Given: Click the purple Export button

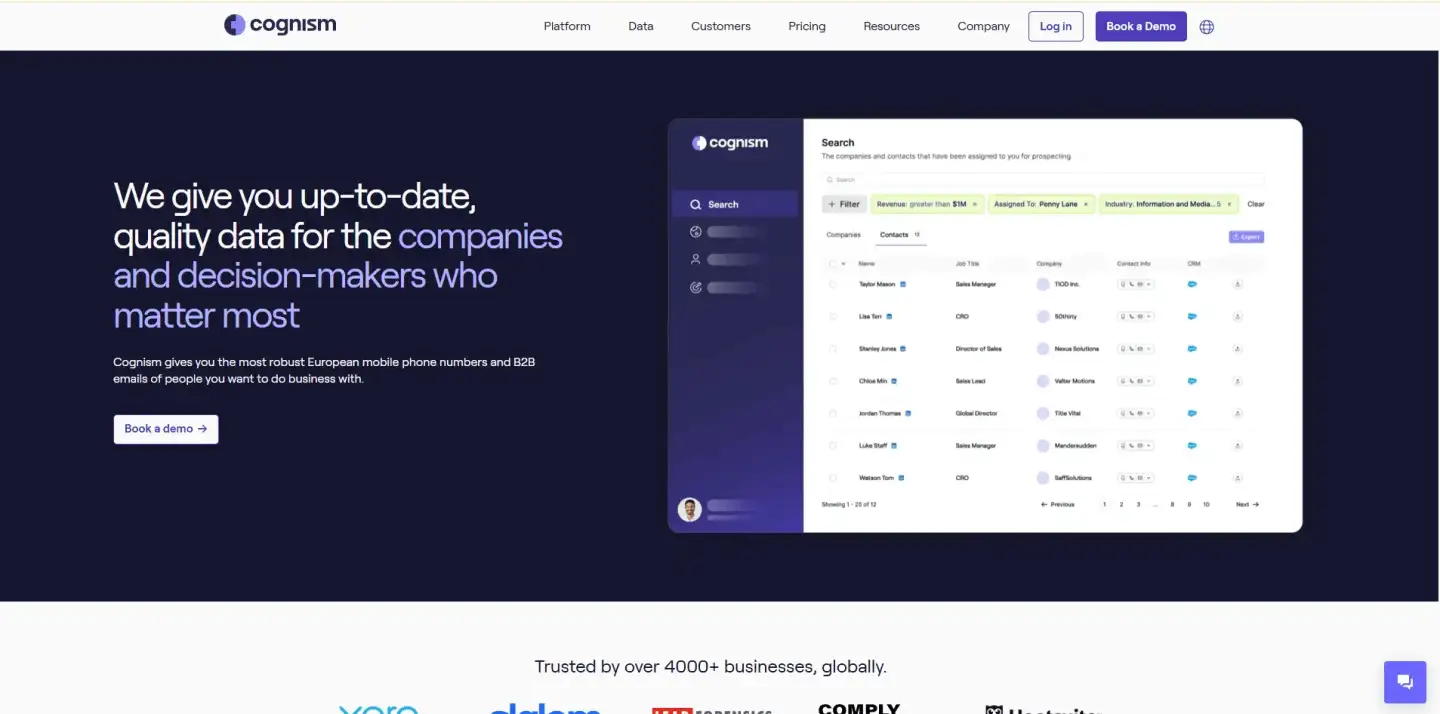Looking at the screenshot, I should click(1246, 237).
